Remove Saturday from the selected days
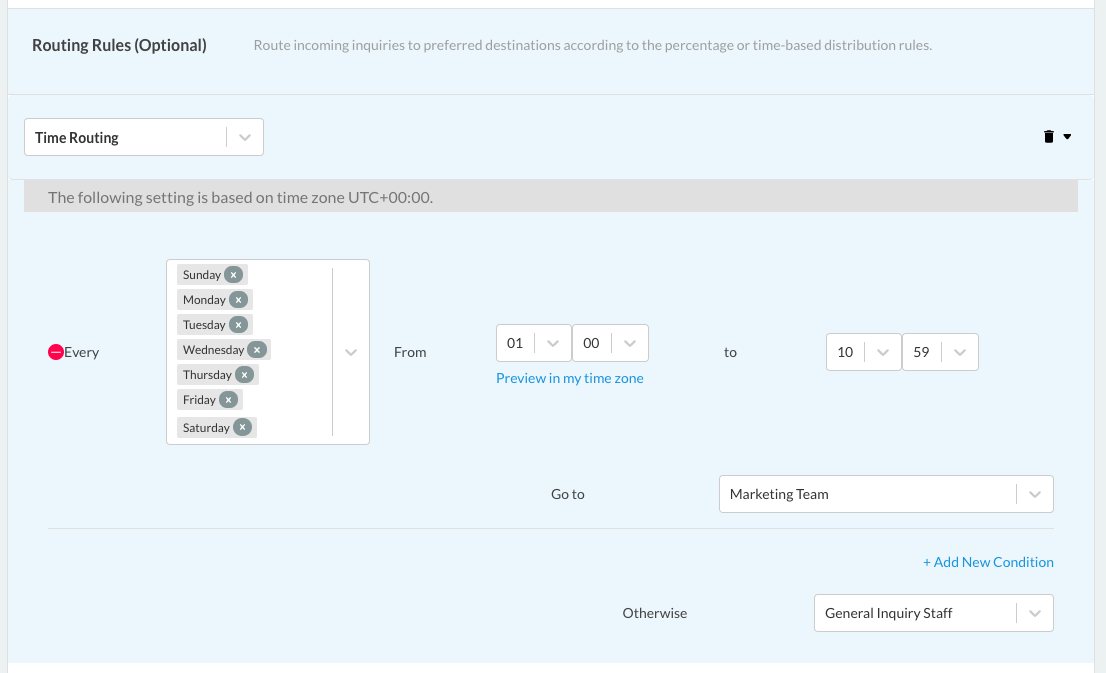The height and width of the screenshot is (673, 1106). tap(242, 428)
